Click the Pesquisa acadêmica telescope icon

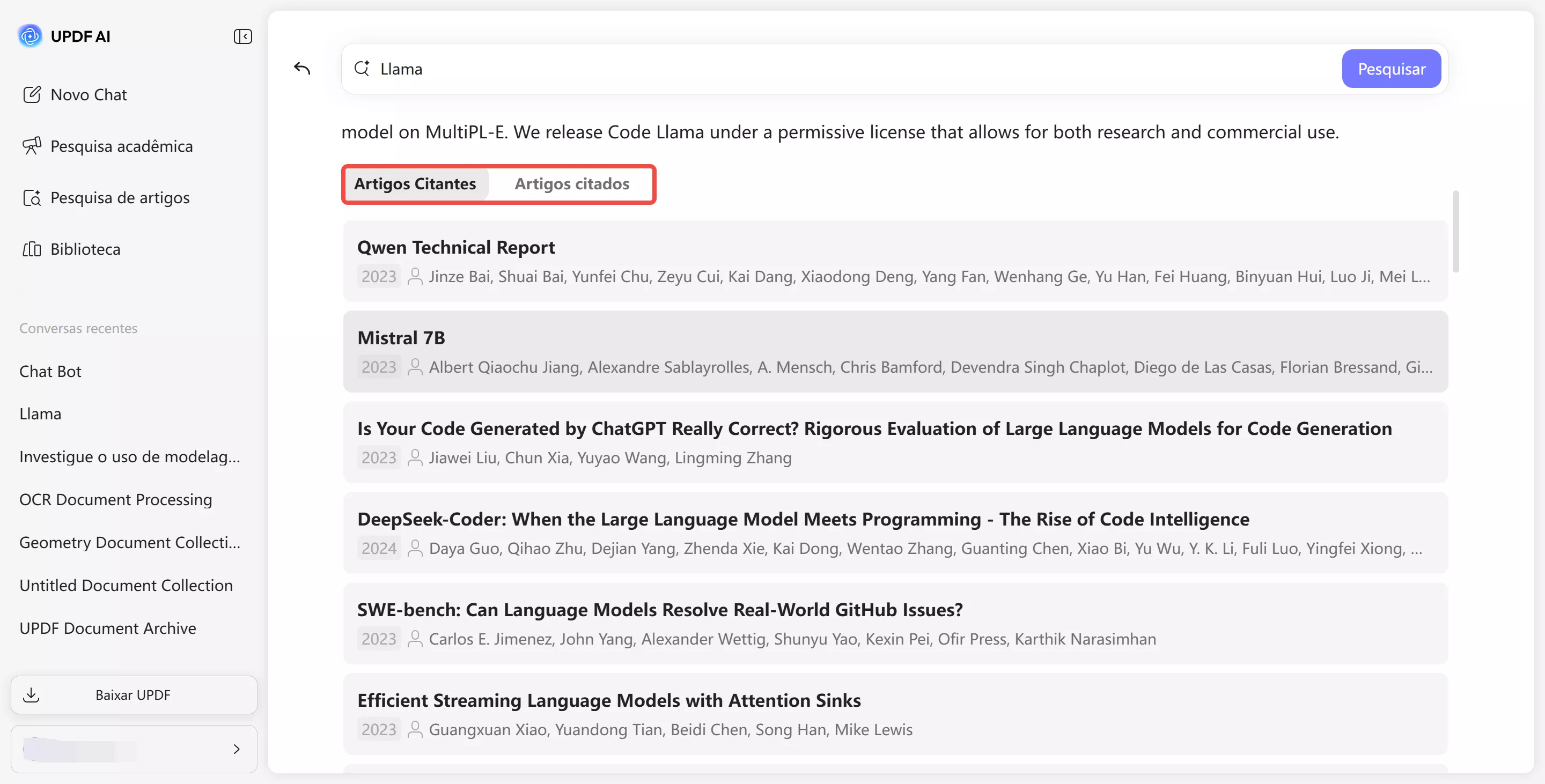32,146
